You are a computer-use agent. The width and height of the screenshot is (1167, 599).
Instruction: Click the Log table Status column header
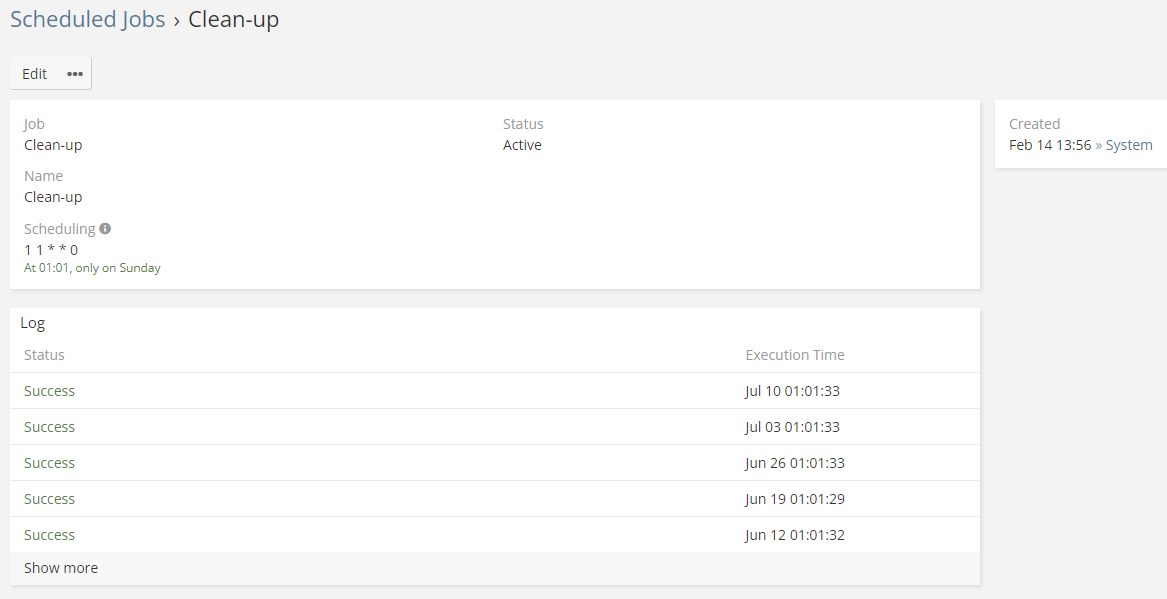44,355
